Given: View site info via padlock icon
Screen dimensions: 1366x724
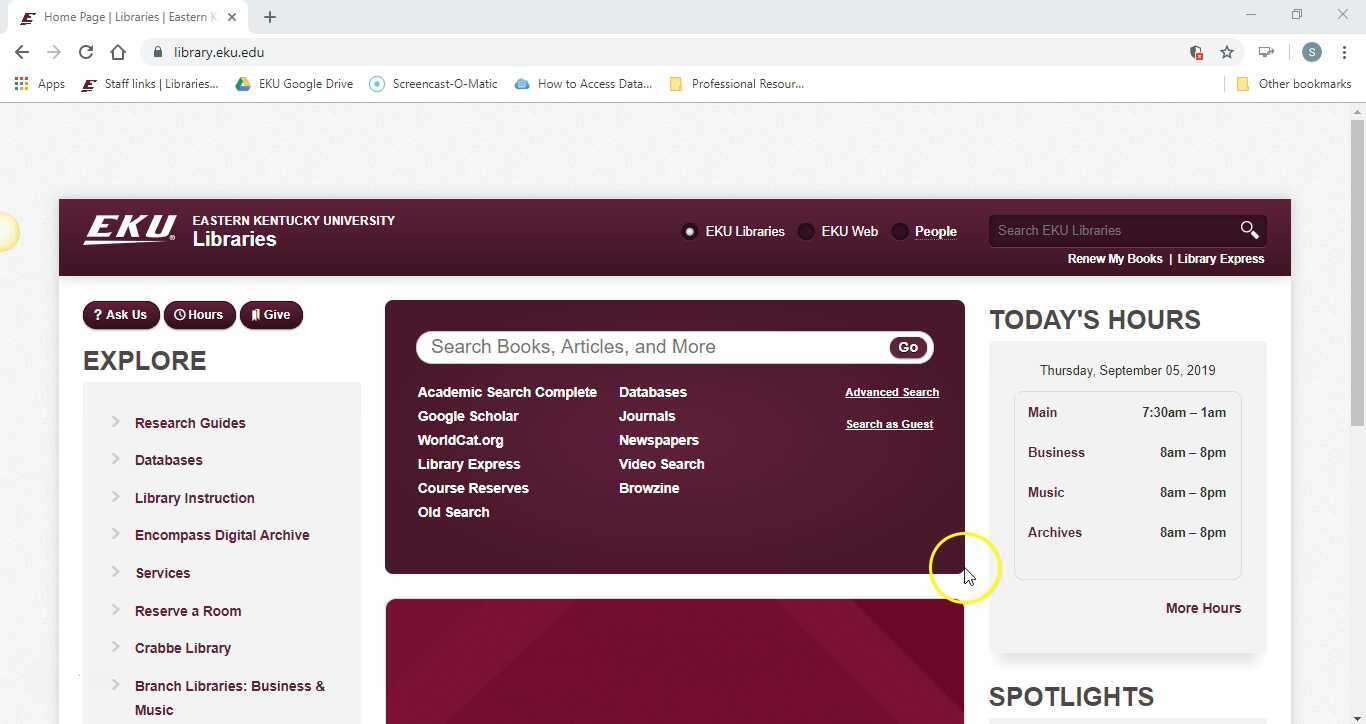Looking at the screenshot, I should click(x=157, y=52).
